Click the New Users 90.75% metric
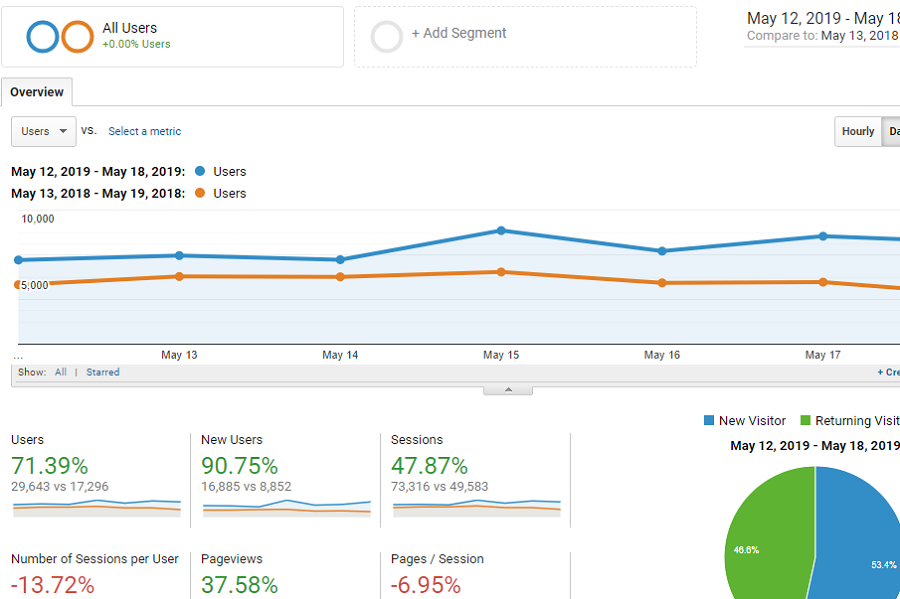 [x=239, y=465]
